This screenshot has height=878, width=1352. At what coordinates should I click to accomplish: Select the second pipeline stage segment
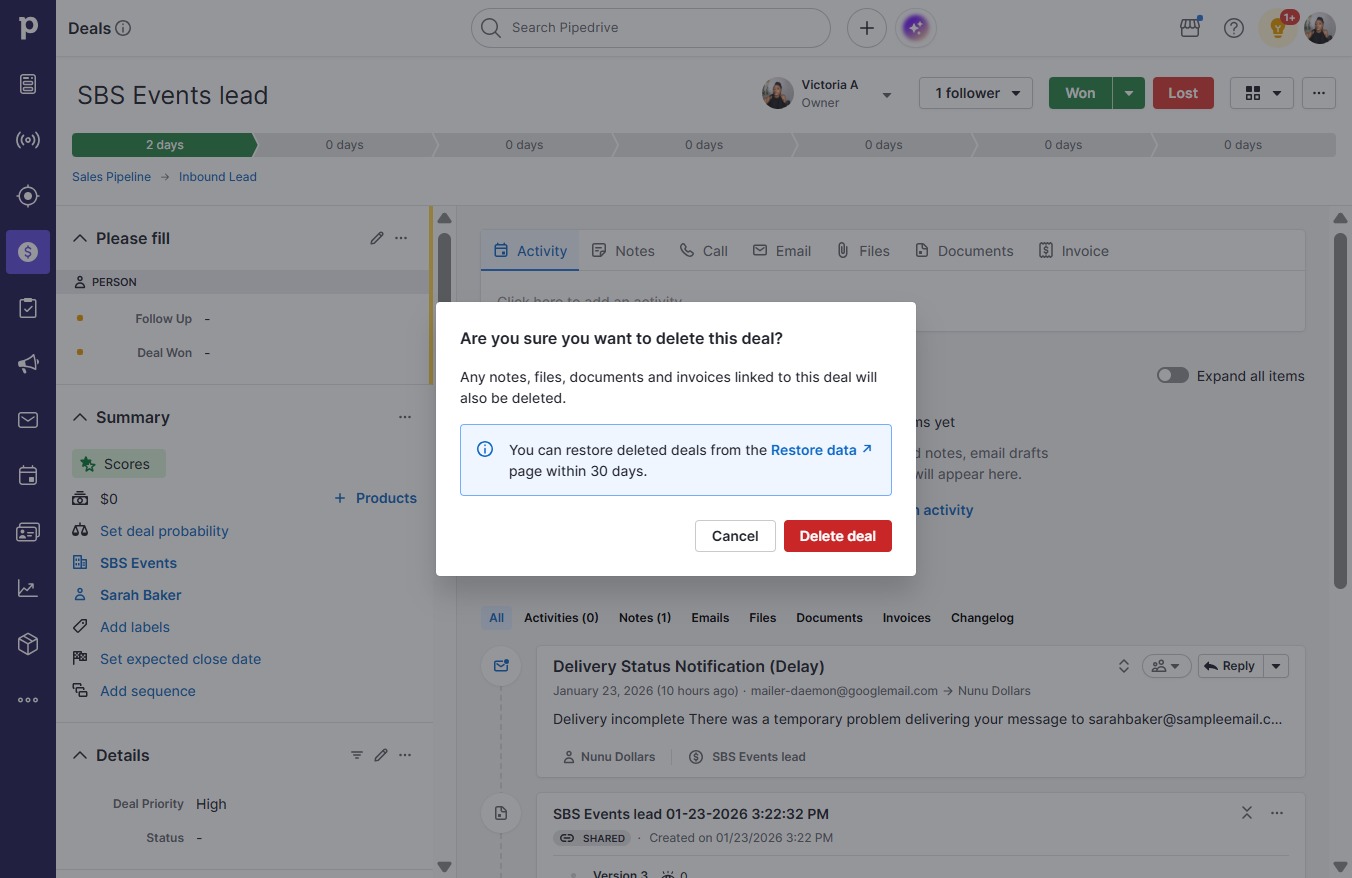[x=344, y=145]
